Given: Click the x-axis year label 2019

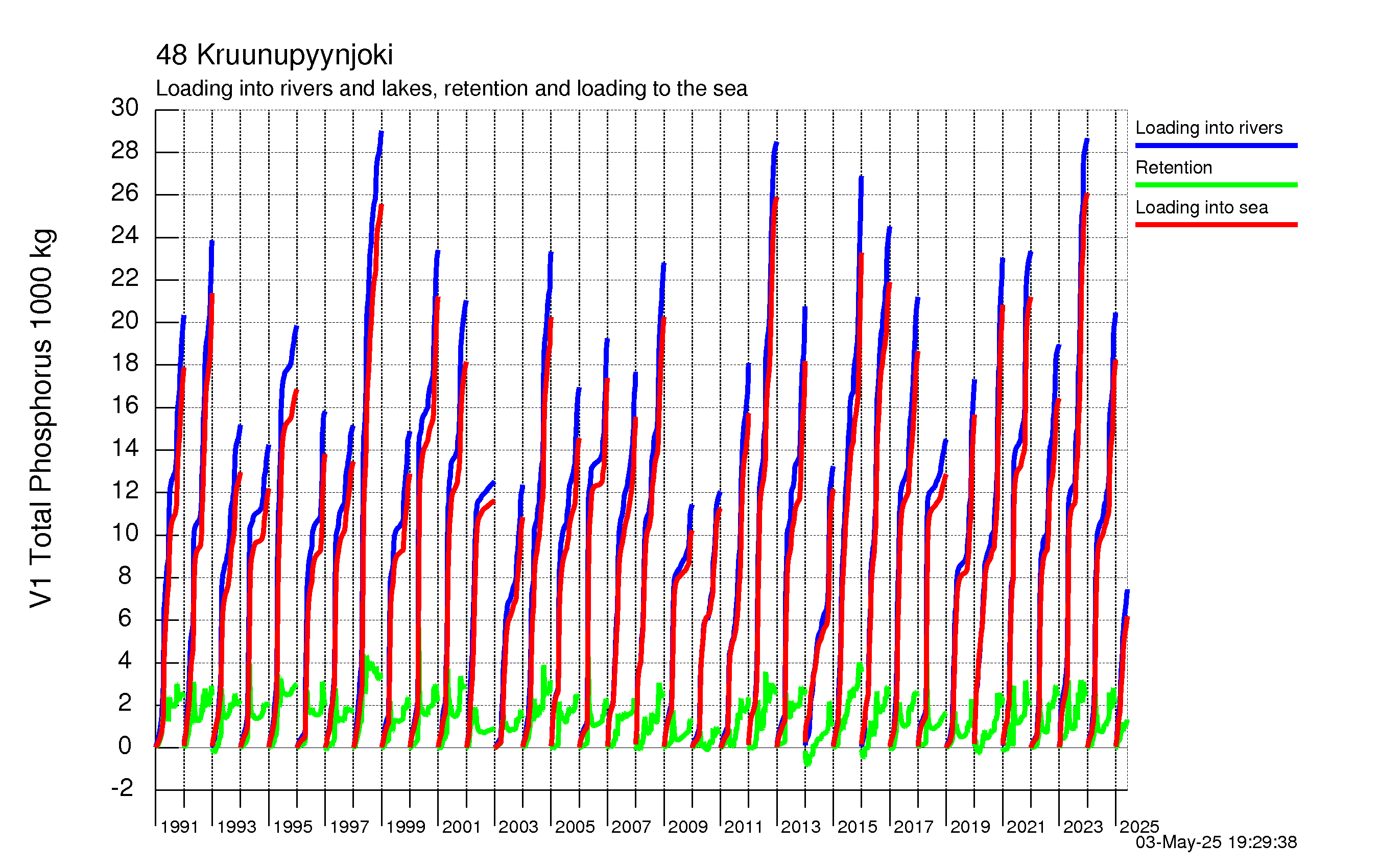Looking at the screenshot, I should coord(970,827).
